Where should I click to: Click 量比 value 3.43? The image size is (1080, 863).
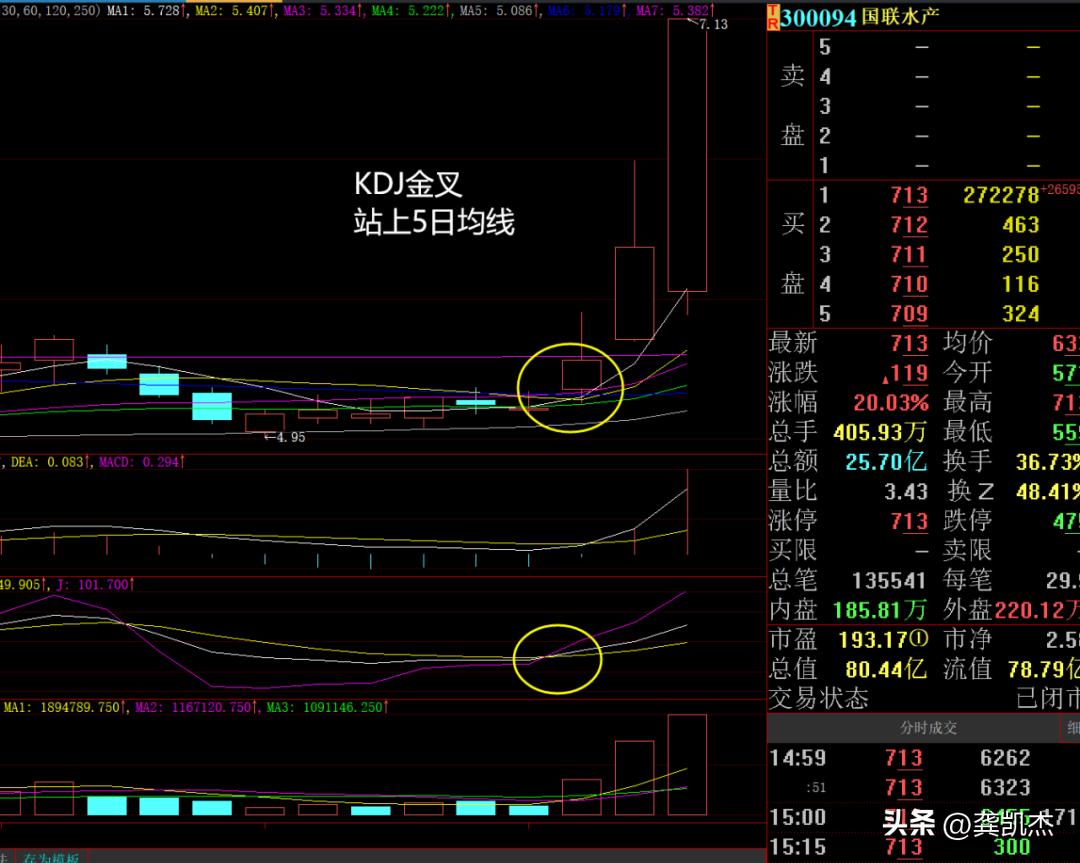click(906, 491)
